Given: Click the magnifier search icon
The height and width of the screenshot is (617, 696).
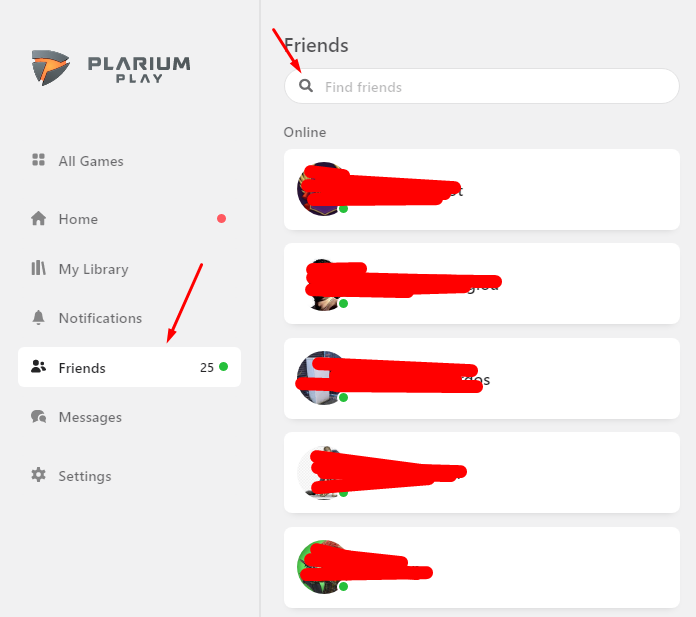Looking at the screenshot, I should pyautogui.click(x=306, y=86).
